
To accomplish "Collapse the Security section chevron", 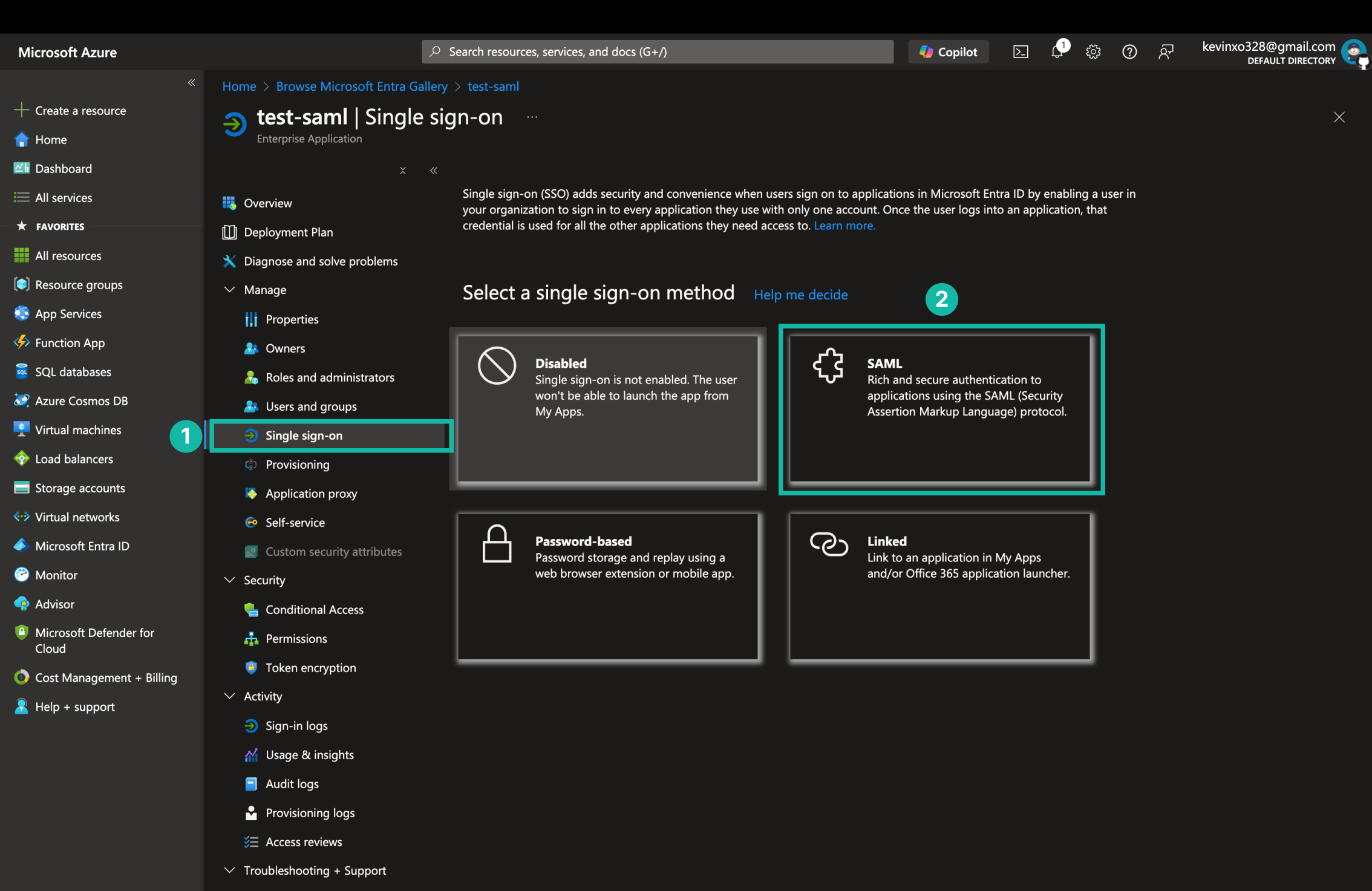I will pyautogui.click(x=230, y=580).
